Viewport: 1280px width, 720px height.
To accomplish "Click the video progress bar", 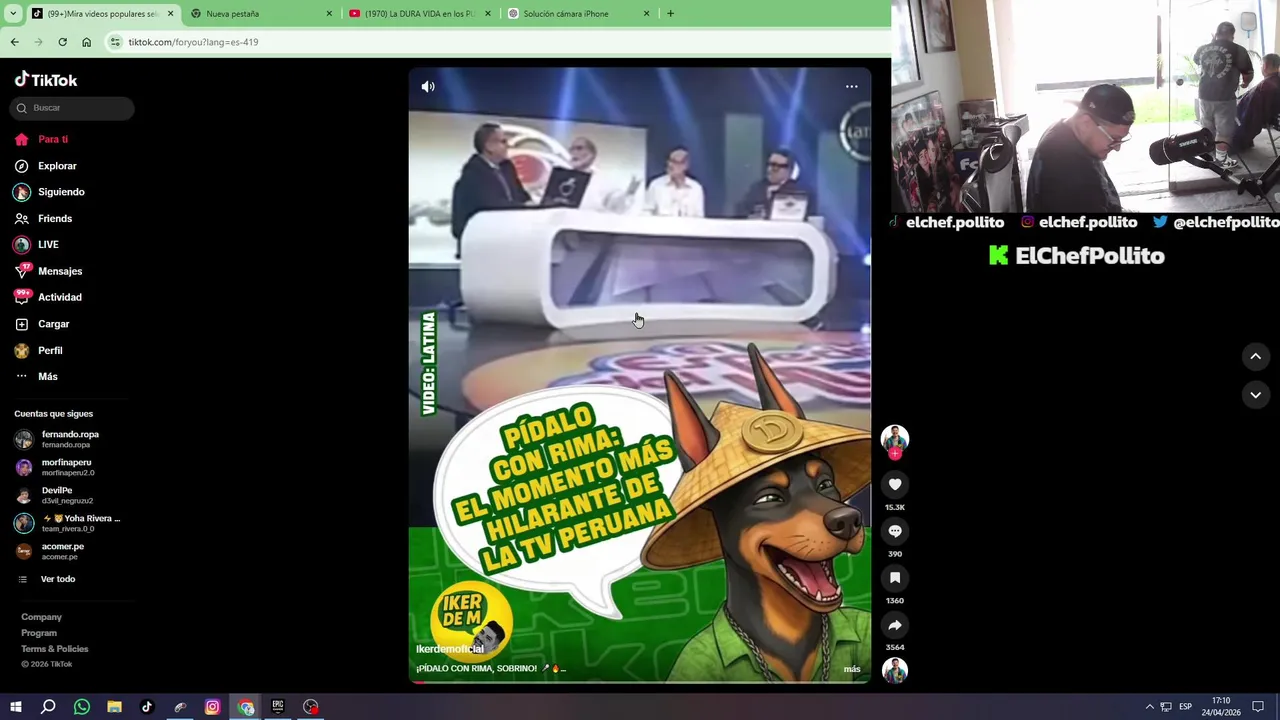I will tap(640, 682).
